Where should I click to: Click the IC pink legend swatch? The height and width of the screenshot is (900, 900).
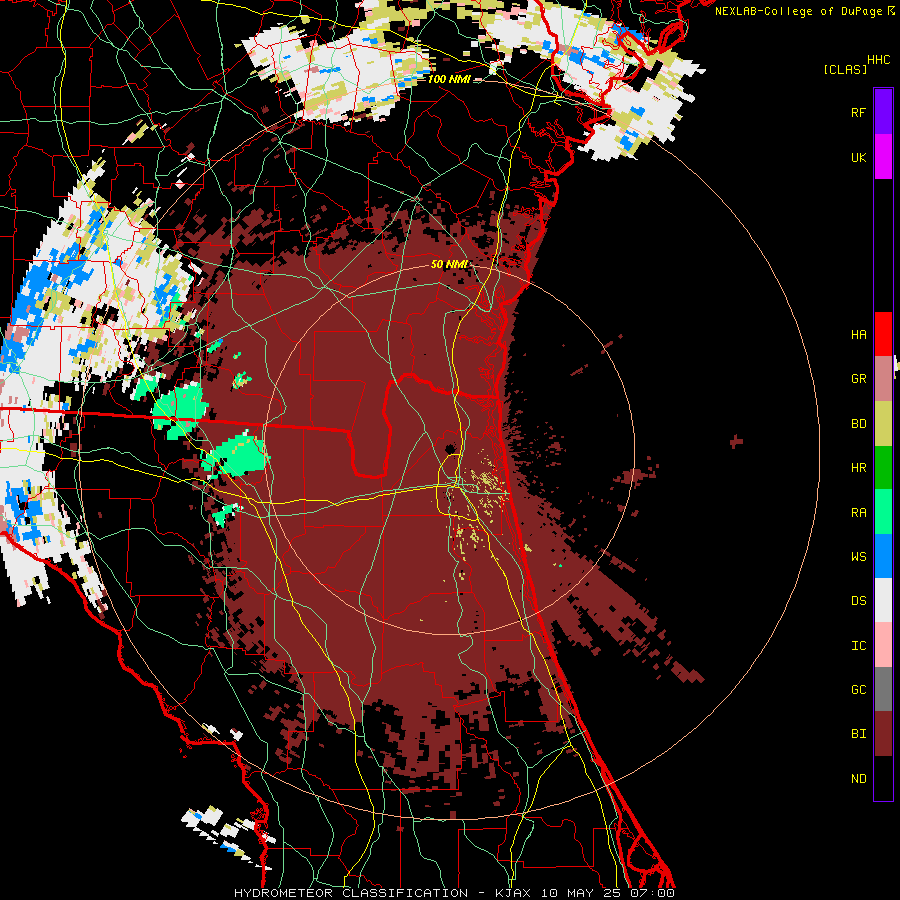coord(883,645)
